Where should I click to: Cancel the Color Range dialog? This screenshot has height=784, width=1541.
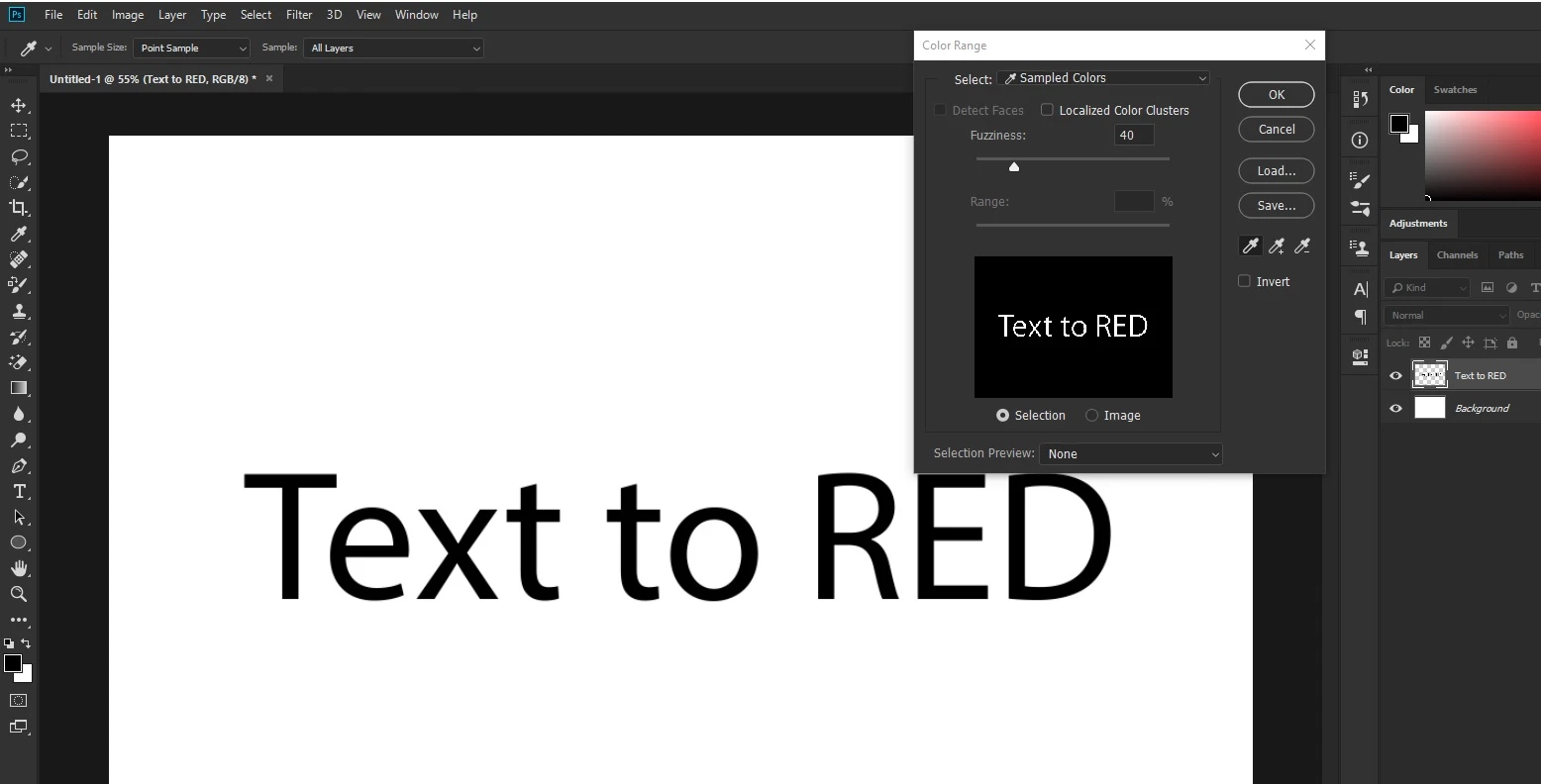coord(1277,130)
